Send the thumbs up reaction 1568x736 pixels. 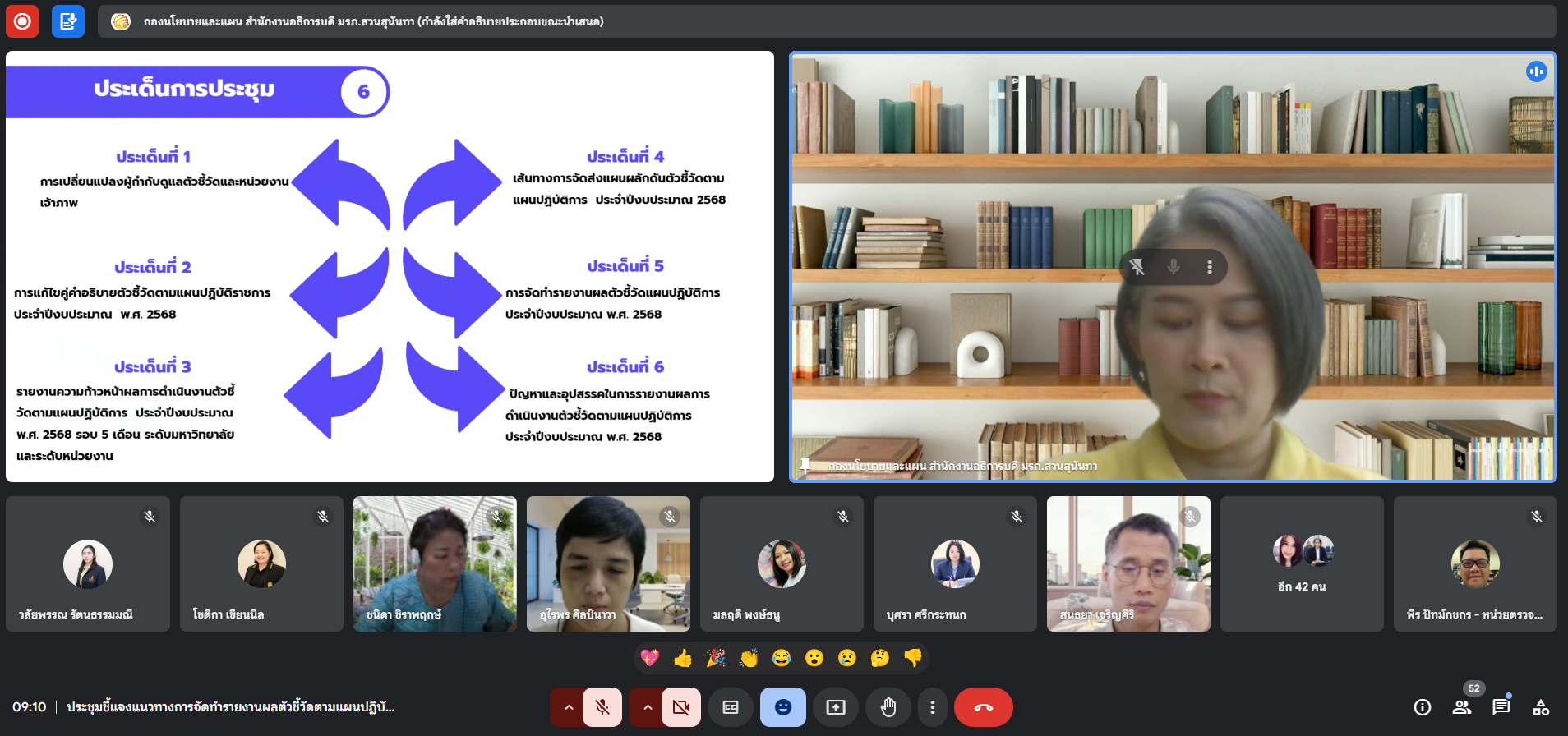tap(683, 657)
